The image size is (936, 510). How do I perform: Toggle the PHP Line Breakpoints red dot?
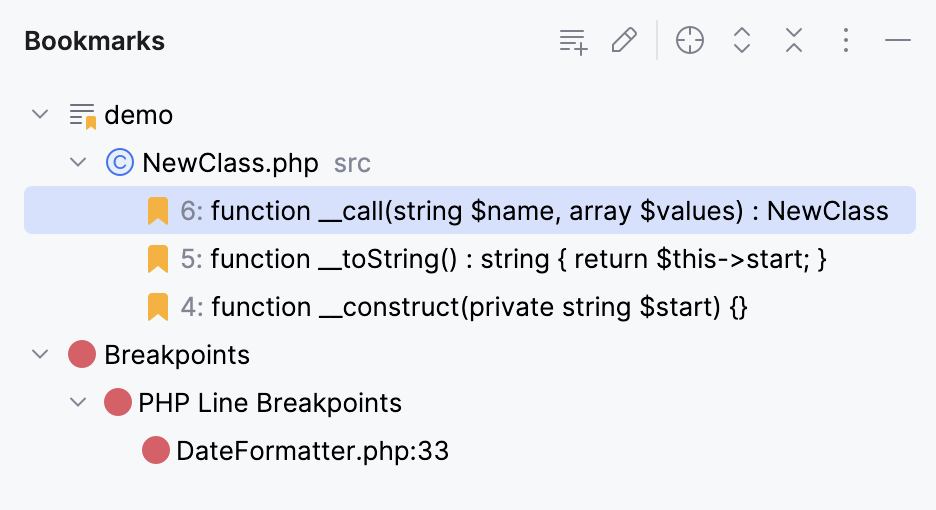pyautogui.click(x=118, y=403)
